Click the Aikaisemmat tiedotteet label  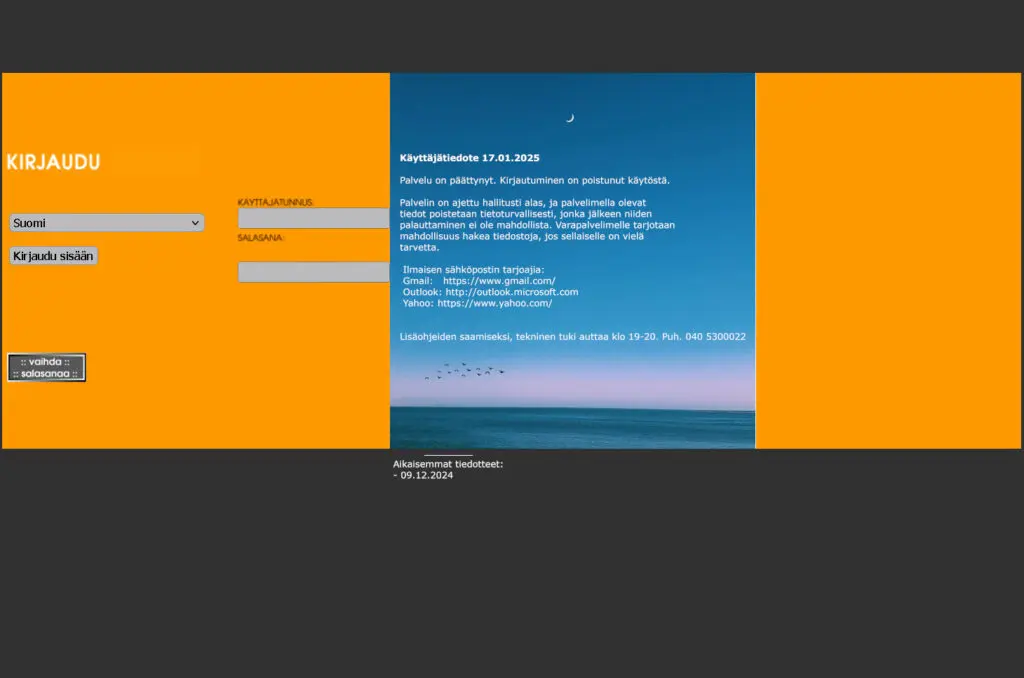tap(448, 464)
